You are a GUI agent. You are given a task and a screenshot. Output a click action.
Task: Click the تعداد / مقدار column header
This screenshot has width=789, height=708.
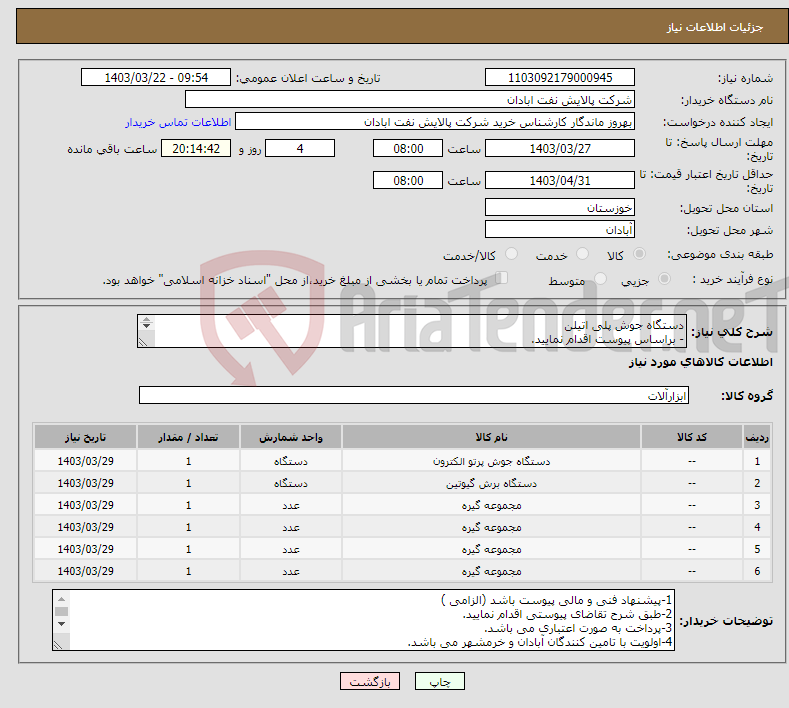[x=188, y=437]
